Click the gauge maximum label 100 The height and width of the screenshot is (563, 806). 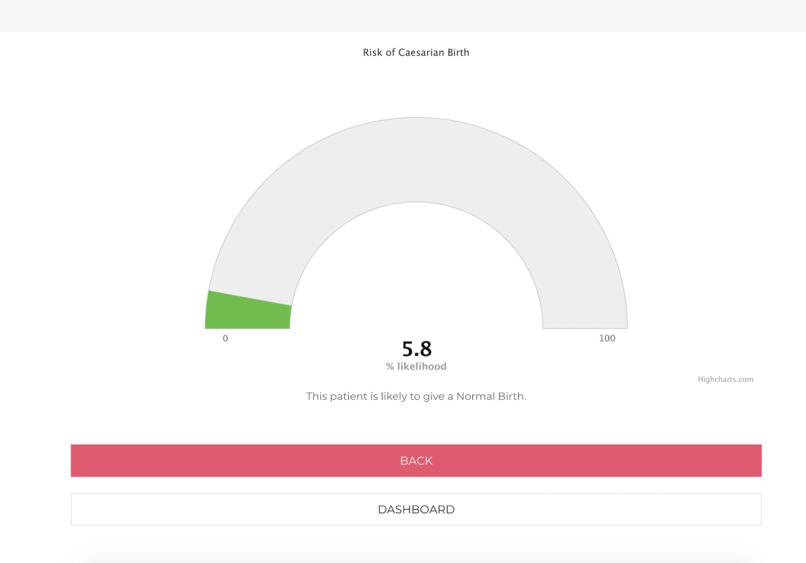(607, 338)
